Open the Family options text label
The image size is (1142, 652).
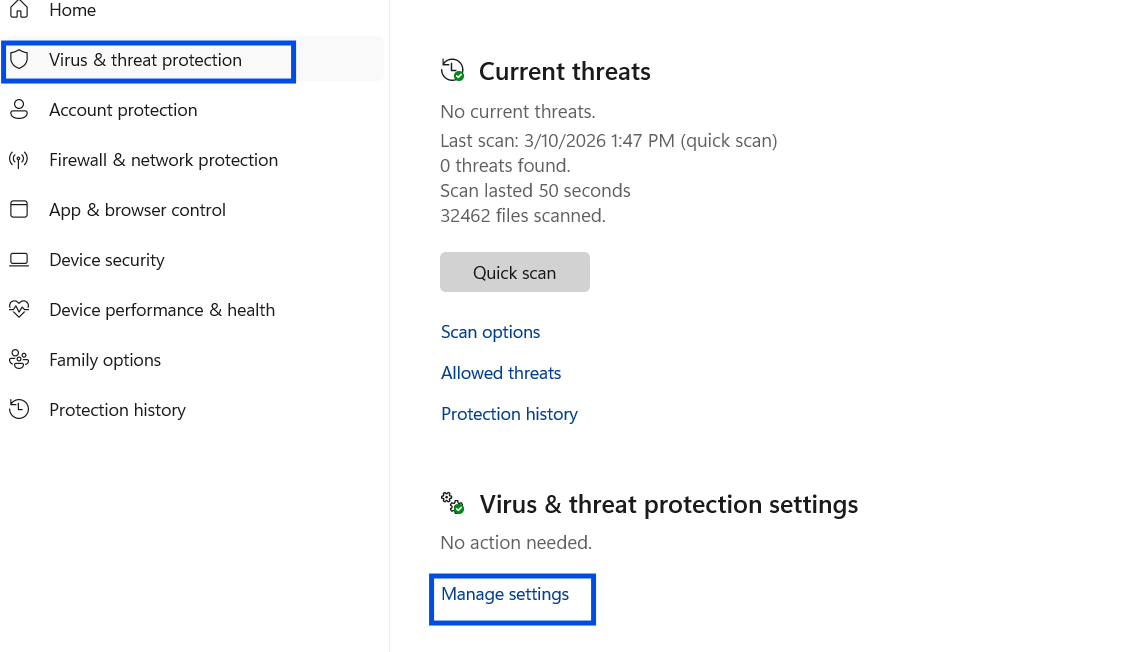[x=105, y=360]
